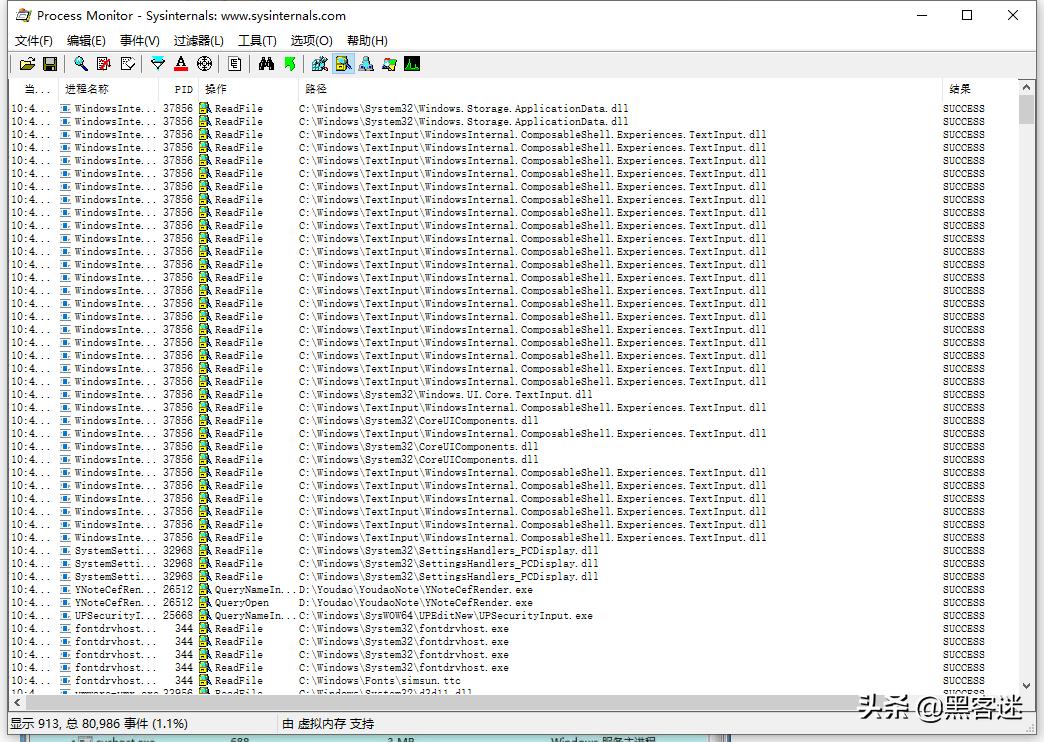This screenshot has height=742, width=1044.
Task: Open the 选项(O) menu
Action: (x=311, y=41)
